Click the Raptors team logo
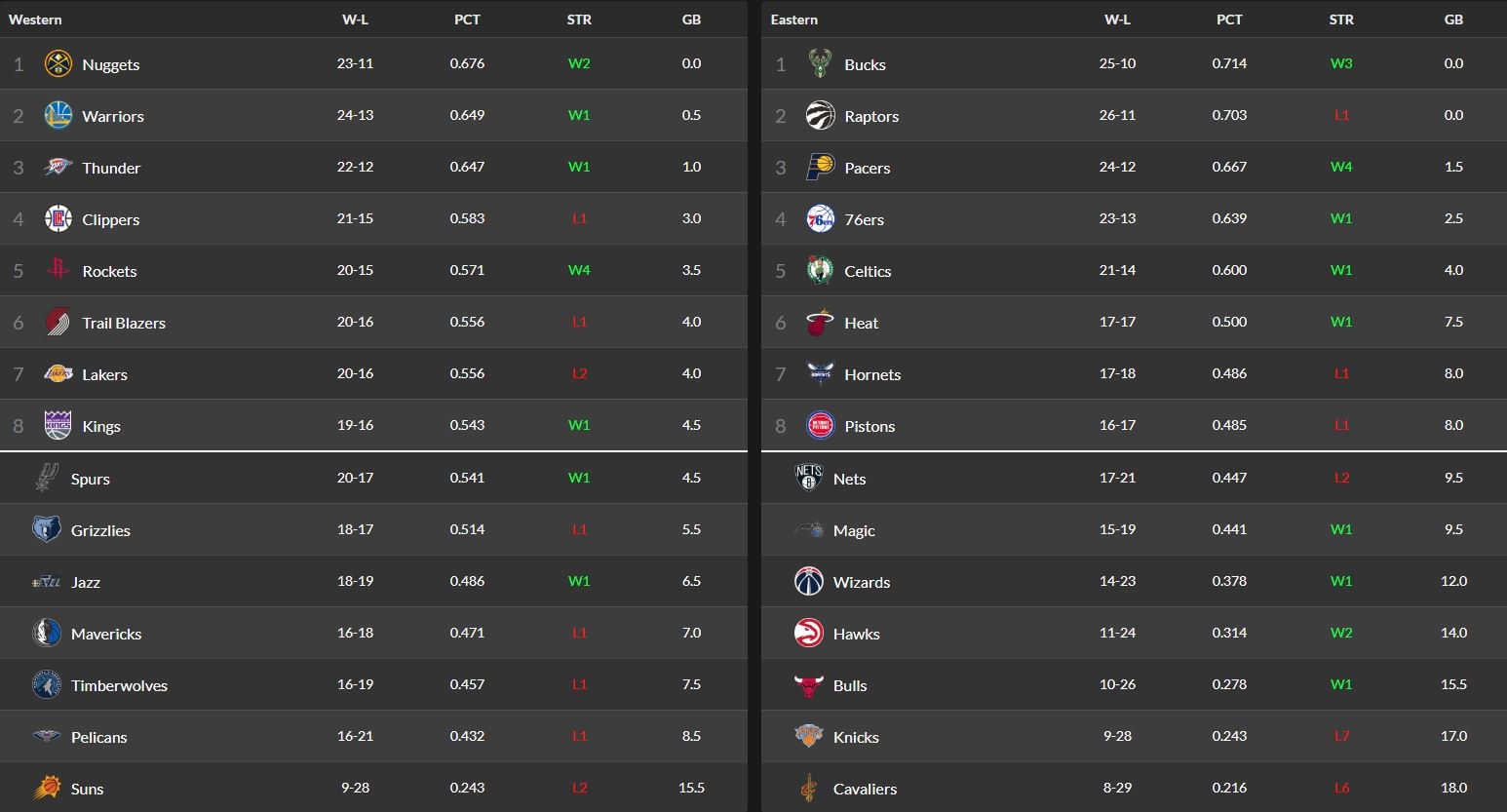The width and height of the screenshot is (1507, 812). [x=820, y=116]
